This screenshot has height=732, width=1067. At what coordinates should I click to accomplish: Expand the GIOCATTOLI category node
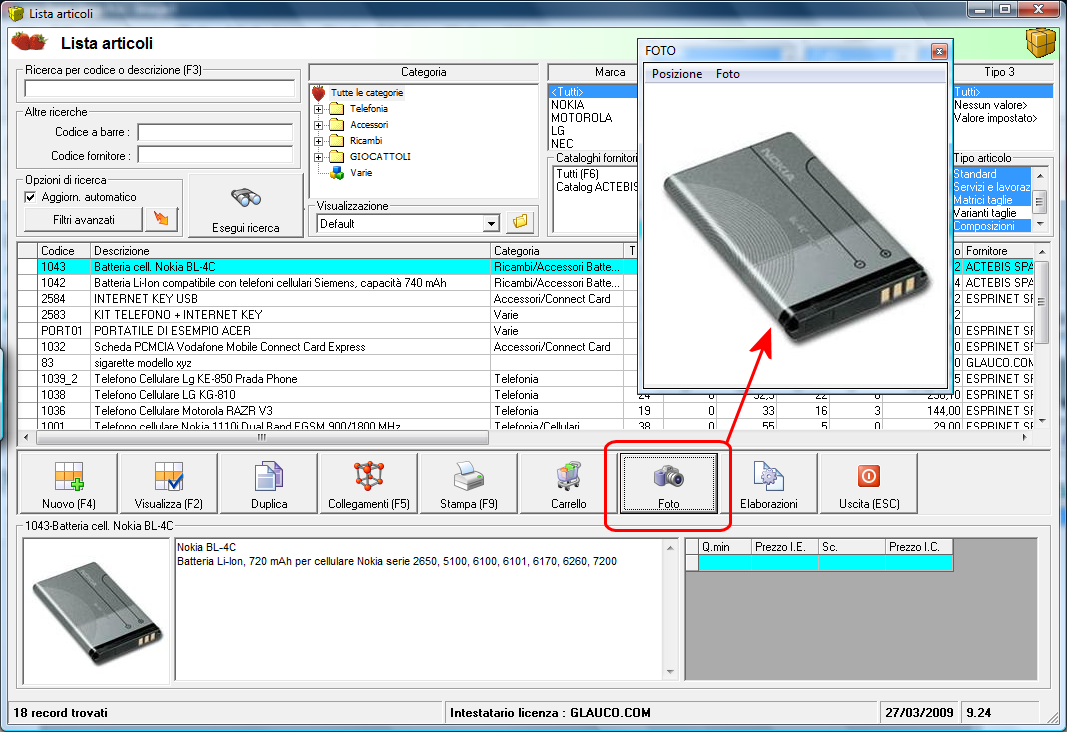[x=318, y=157]
